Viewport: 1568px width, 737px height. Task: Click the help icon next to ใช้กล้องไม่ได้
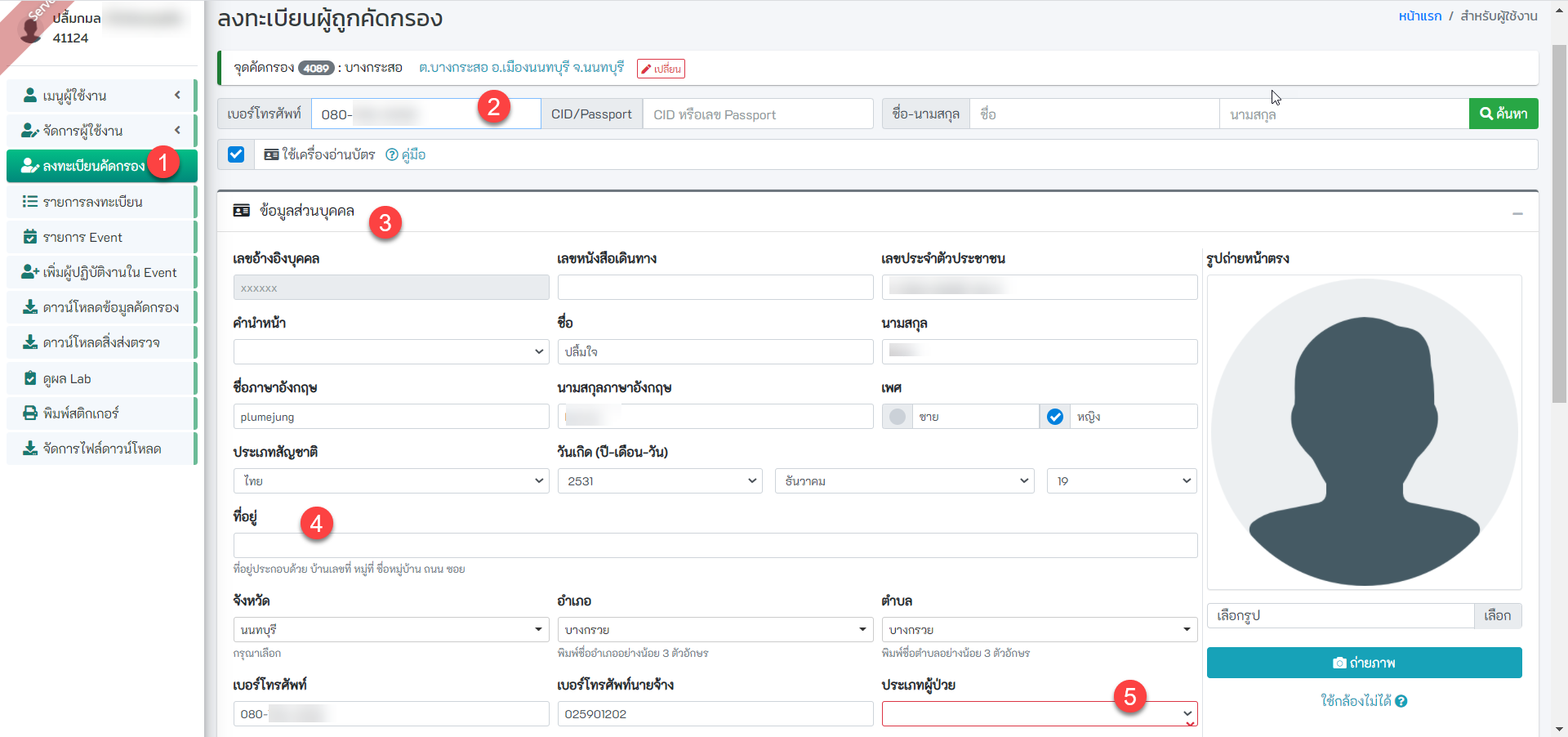coord(1401,701)
